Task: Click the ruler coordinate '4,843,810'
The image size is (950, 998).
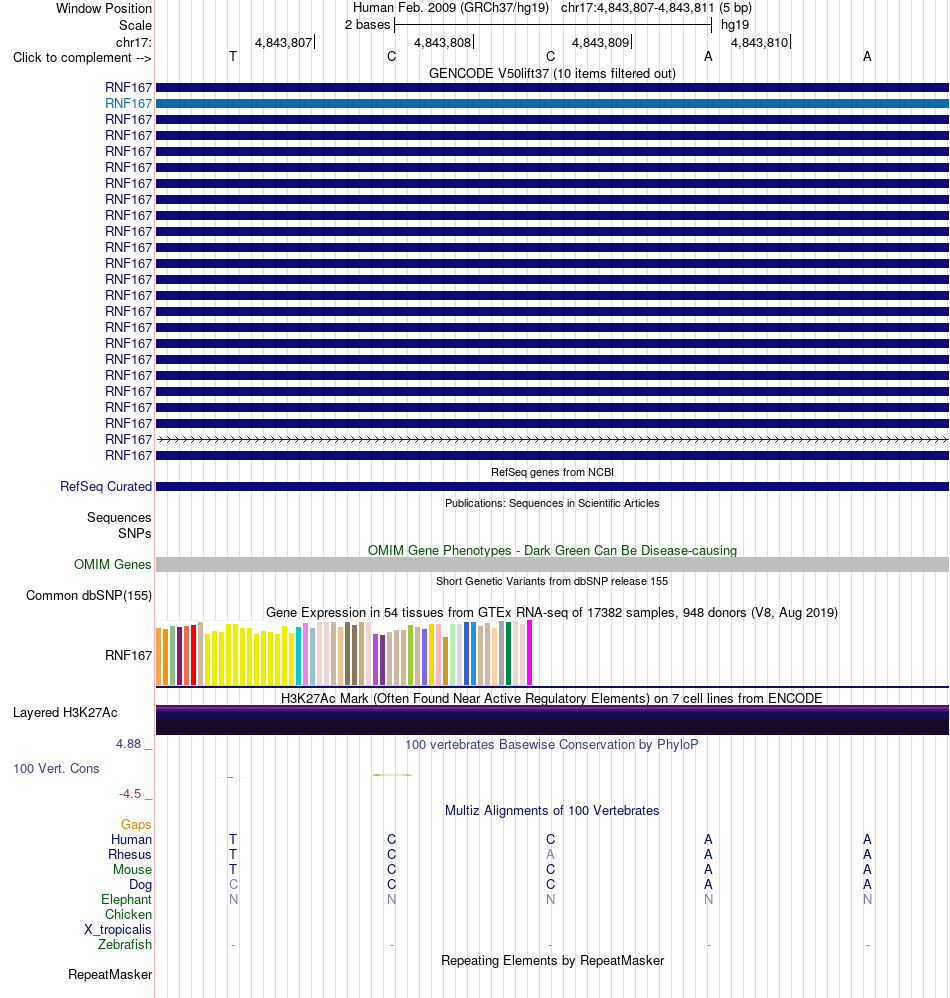Action: pos(760,43)
